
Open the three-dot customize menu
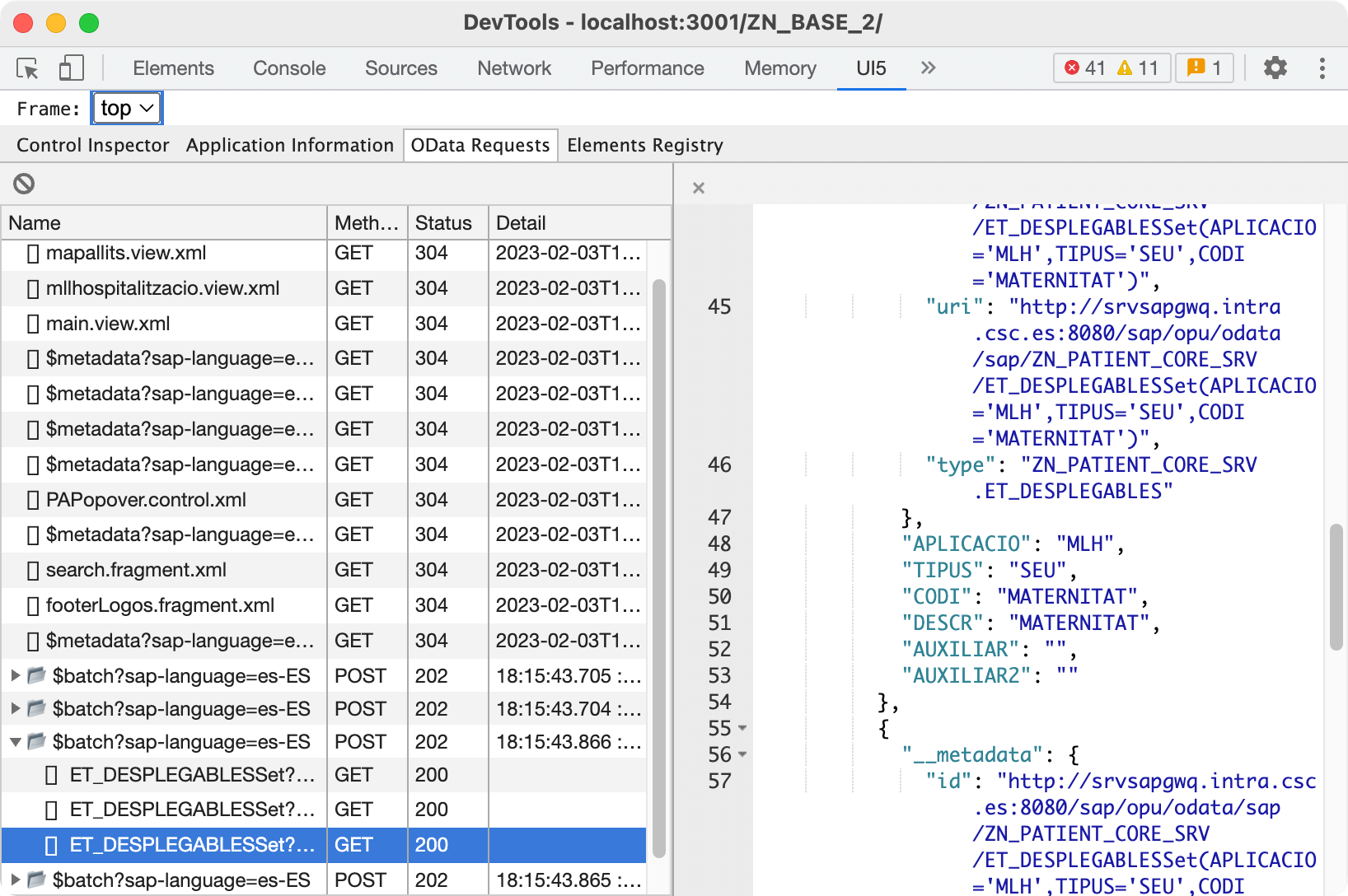click(1322, 68)
